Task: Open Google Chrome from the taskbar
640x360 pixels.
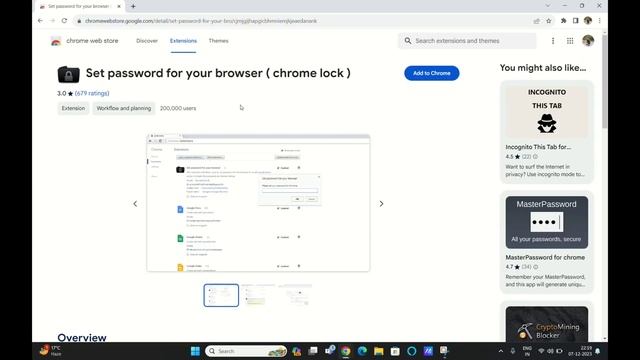Action: [346, 351]
